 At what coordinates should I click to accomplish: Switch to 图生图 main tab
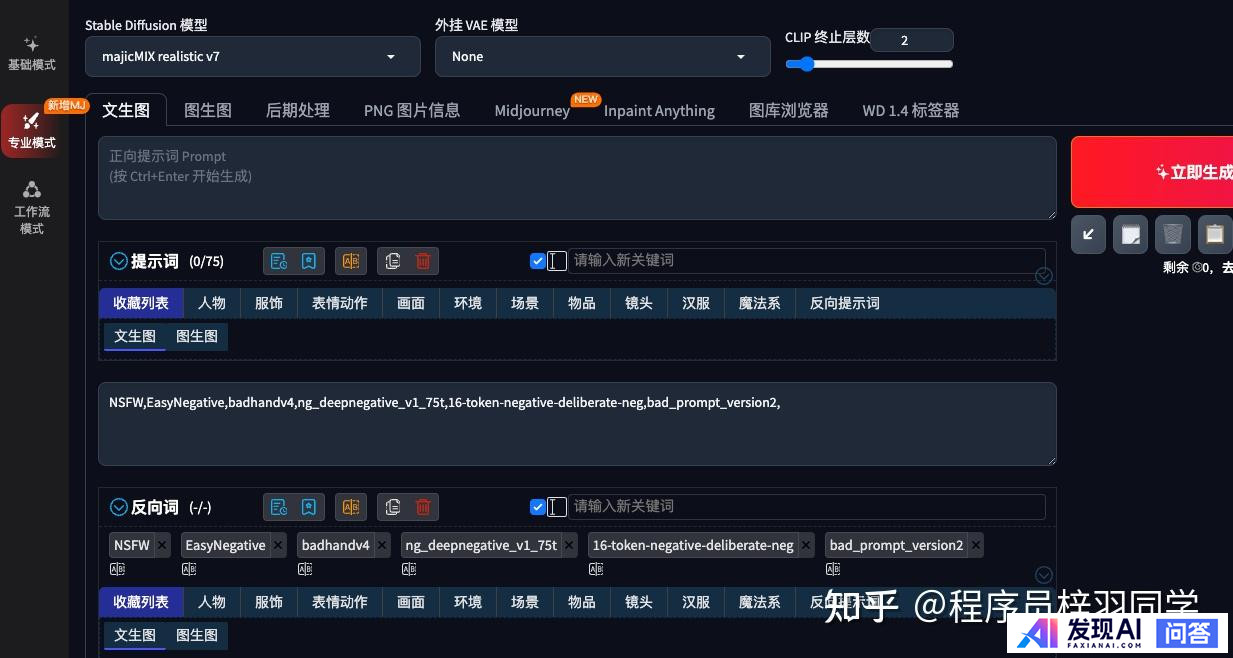click(x=208, y=110)
